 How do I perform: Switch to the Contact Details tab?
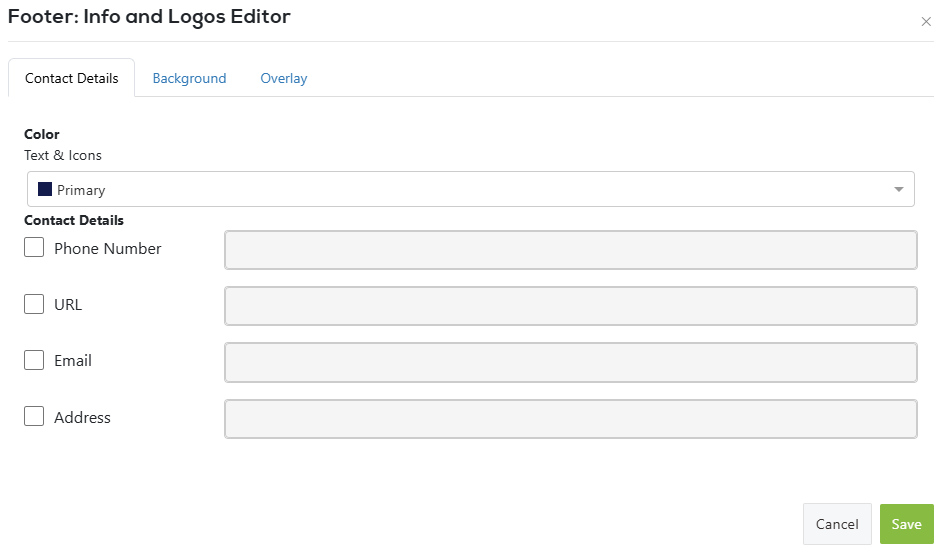coord(71,78)
